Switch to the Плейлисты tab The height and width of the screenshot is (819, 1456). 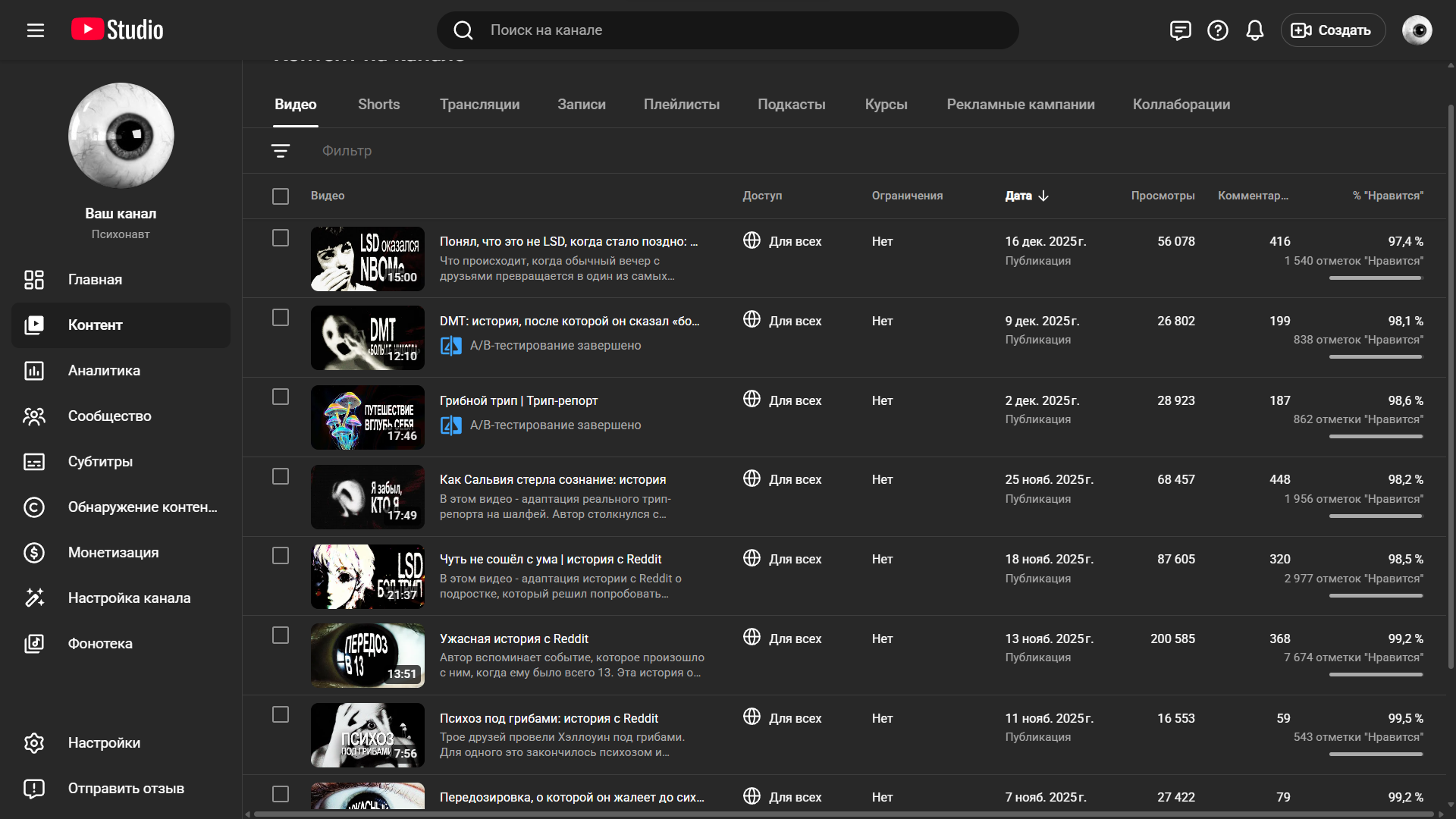point(681,105)
